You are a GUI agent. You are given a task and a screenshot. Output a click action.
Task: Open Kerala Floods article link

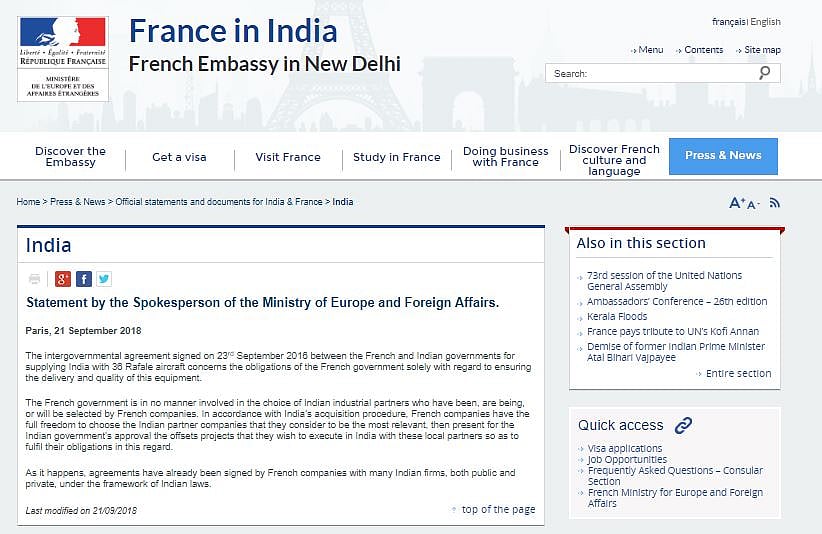(617, 316)
